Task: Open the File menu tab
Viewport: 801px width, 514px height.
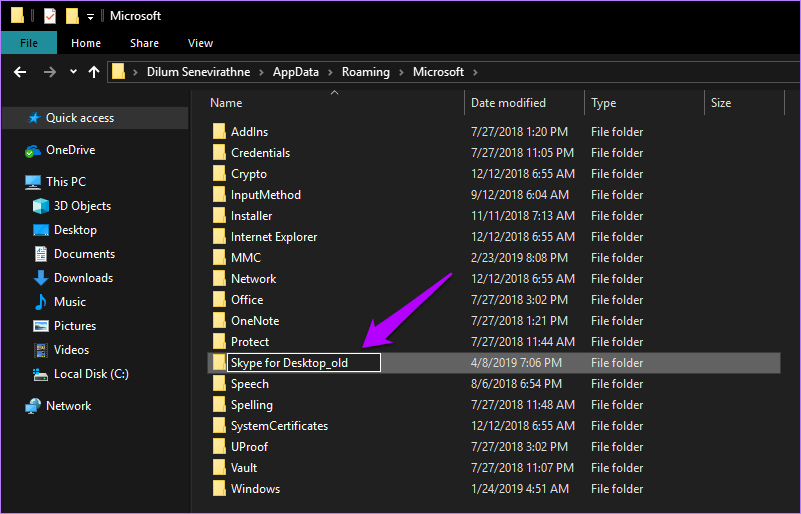Action: 29,43
